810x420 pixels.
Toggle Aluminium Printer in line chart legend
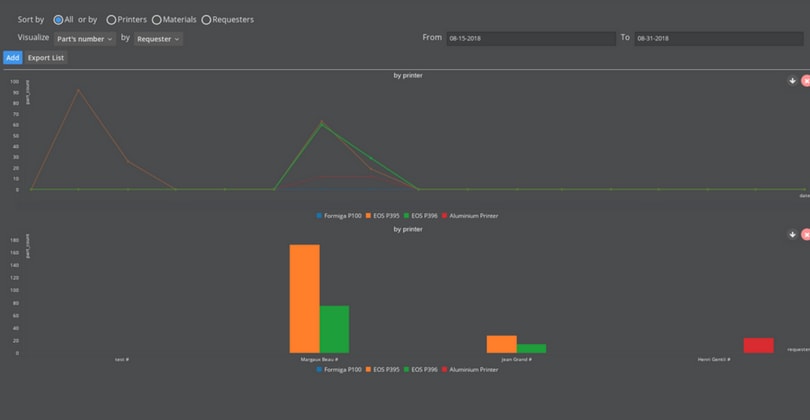pyautogui.click(x=470, y=215)
